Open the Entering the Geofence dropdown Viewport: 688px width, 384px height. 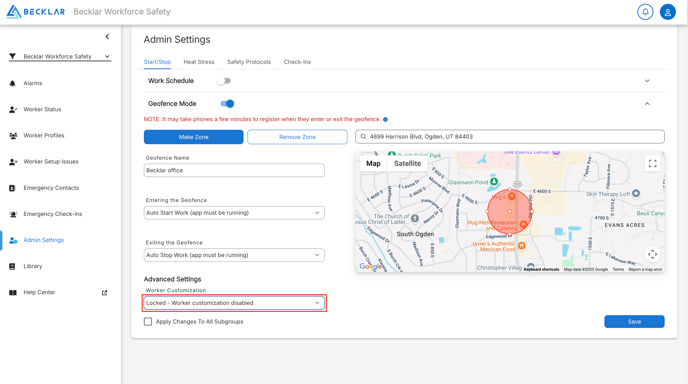[234, 213]
